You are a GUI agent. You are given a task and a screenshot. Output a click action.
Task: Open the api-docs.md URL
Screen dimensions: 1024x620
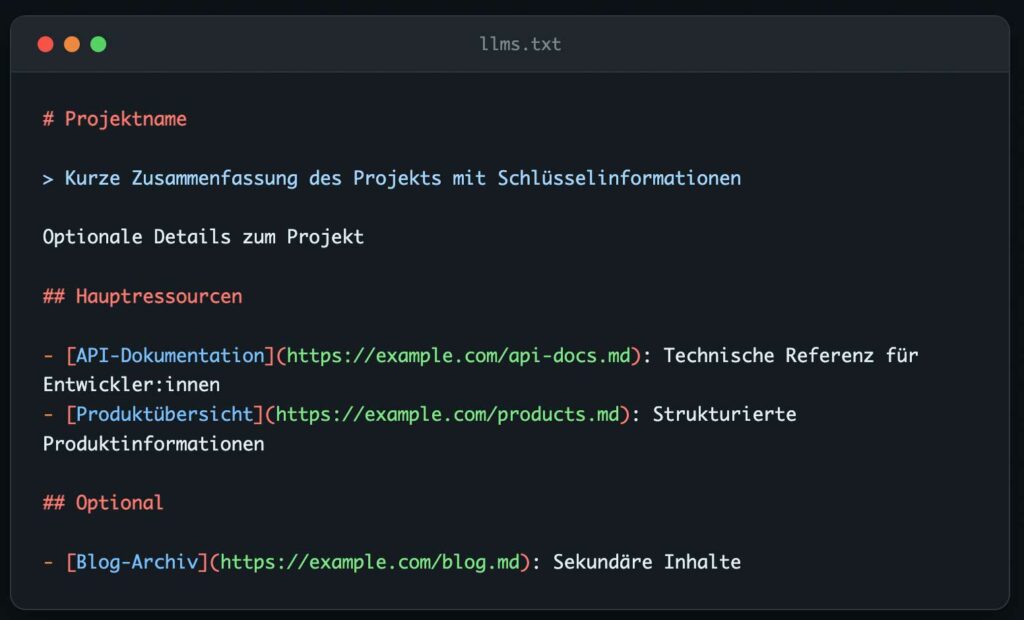(x=458, y=355)
